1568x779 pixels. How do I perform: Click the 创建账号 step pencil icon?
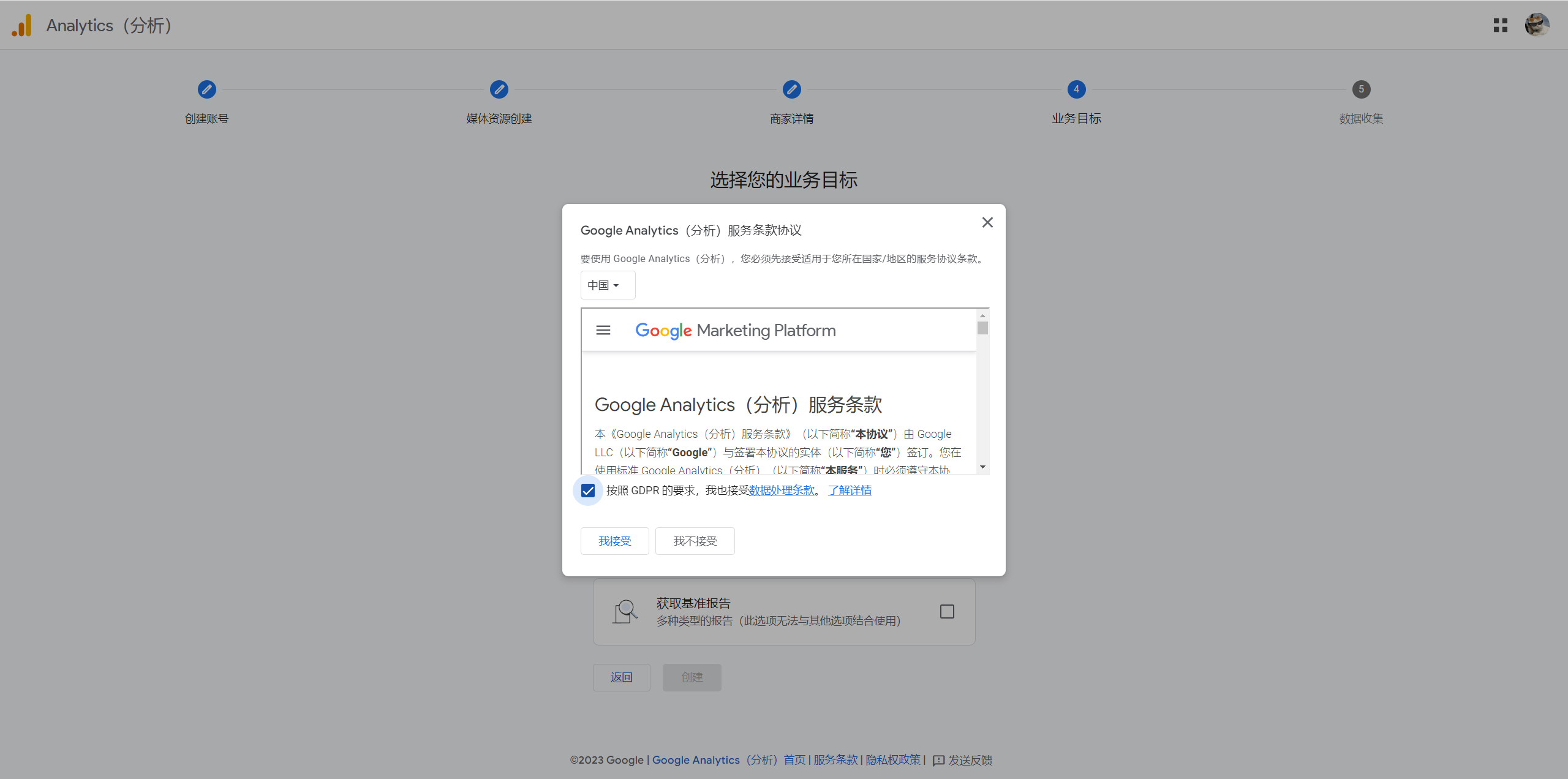pos(206,89)
